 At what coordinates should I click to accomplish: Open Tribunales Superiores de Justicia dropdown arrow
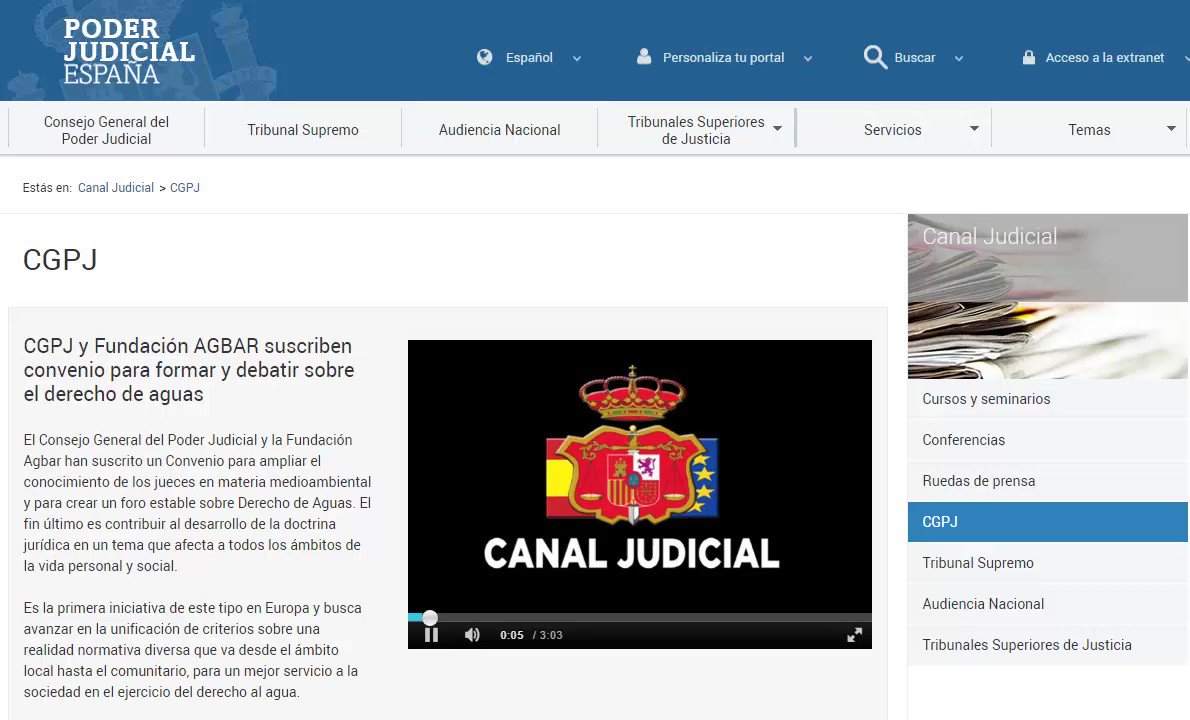point(777,129)
